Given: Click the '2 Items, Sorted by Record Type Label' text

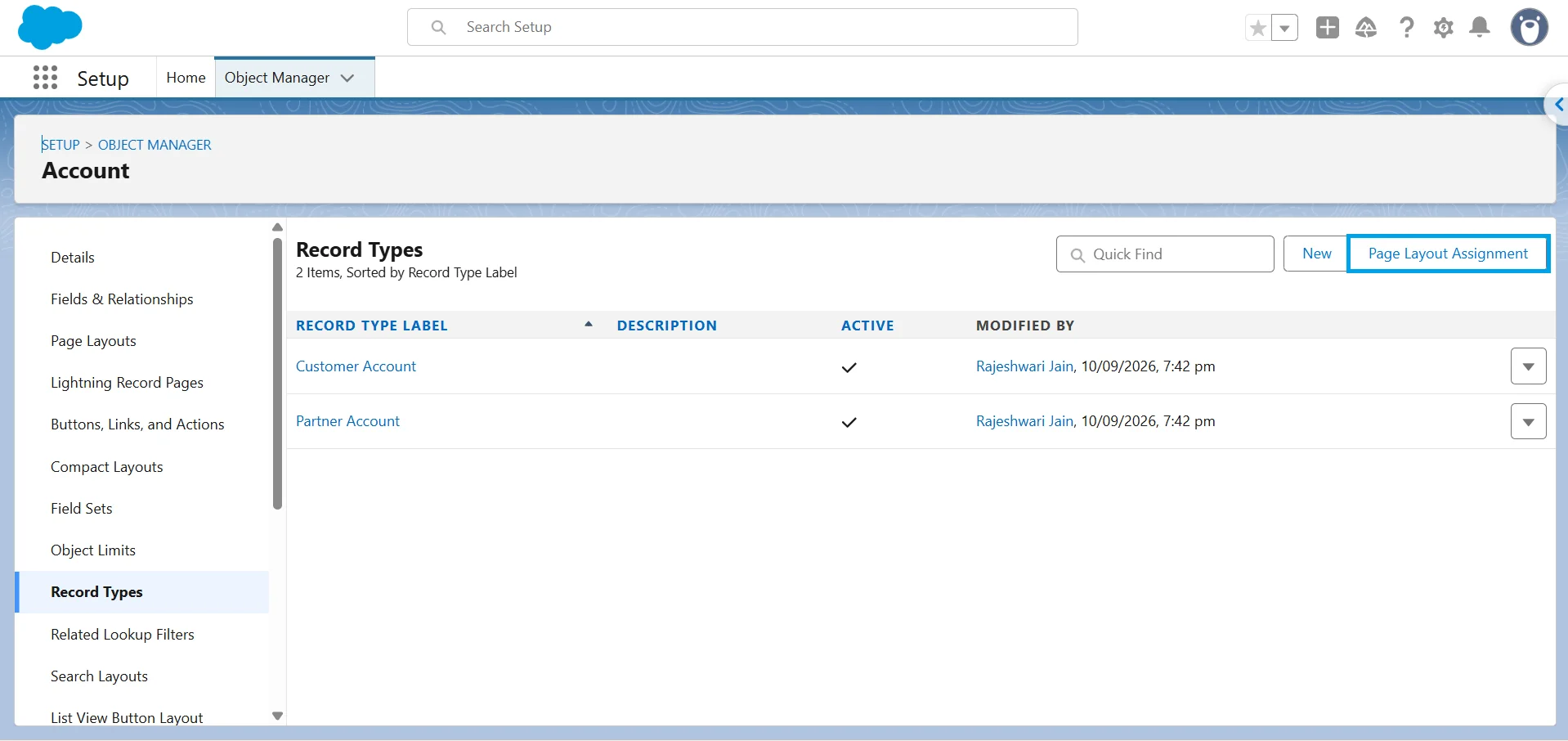Looking at the screenshot, I should click(406, 272).
